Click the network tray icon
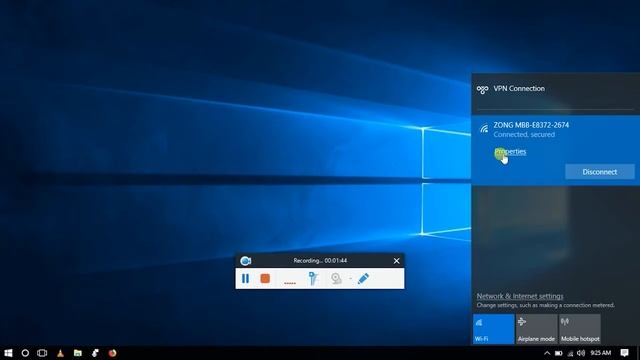The height and width of the screenshot is (360, 640). [x=570, y=353]
